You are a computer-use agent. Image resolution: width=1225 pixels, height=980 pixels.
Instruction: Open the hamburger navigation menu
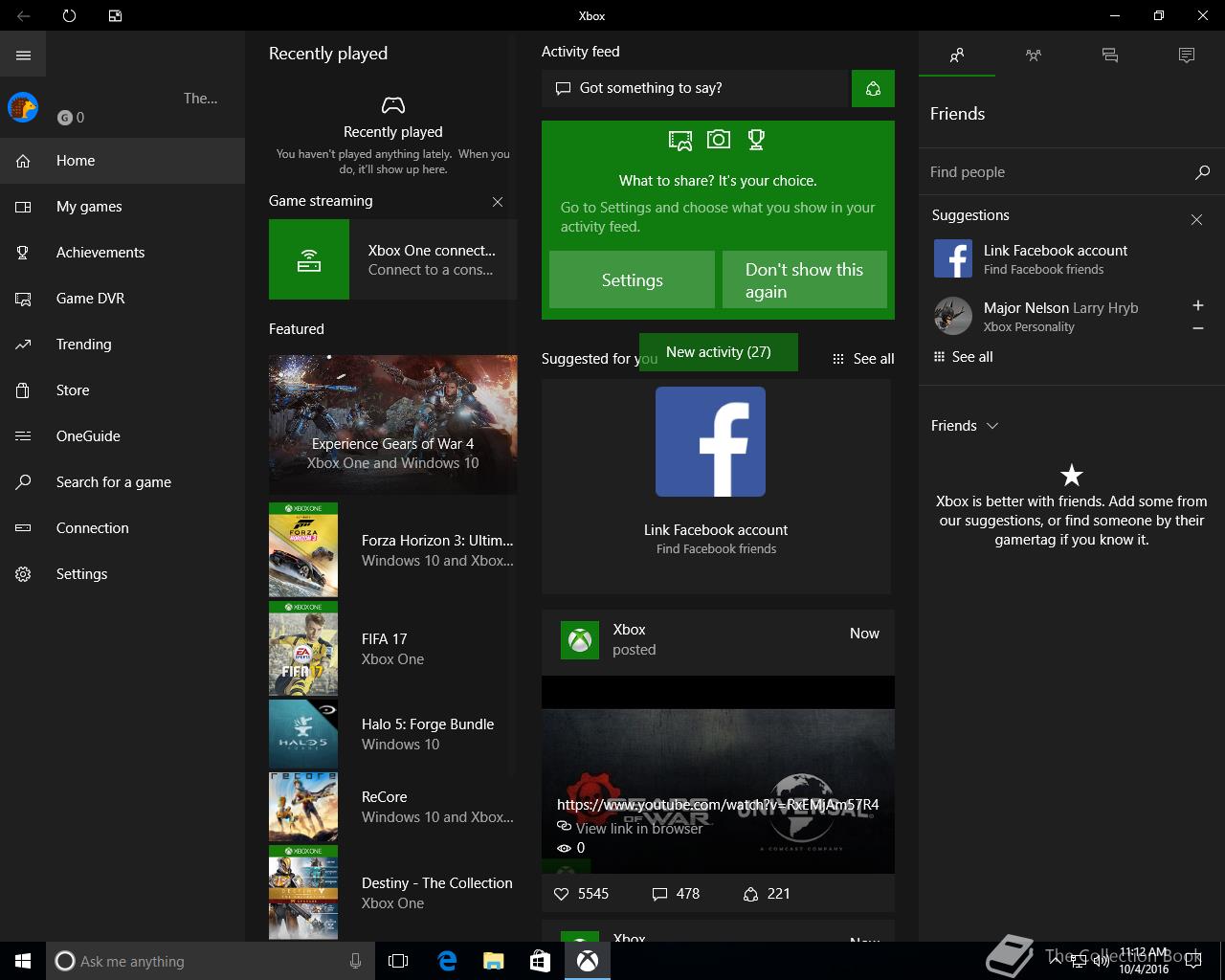[x=23, y=56]
